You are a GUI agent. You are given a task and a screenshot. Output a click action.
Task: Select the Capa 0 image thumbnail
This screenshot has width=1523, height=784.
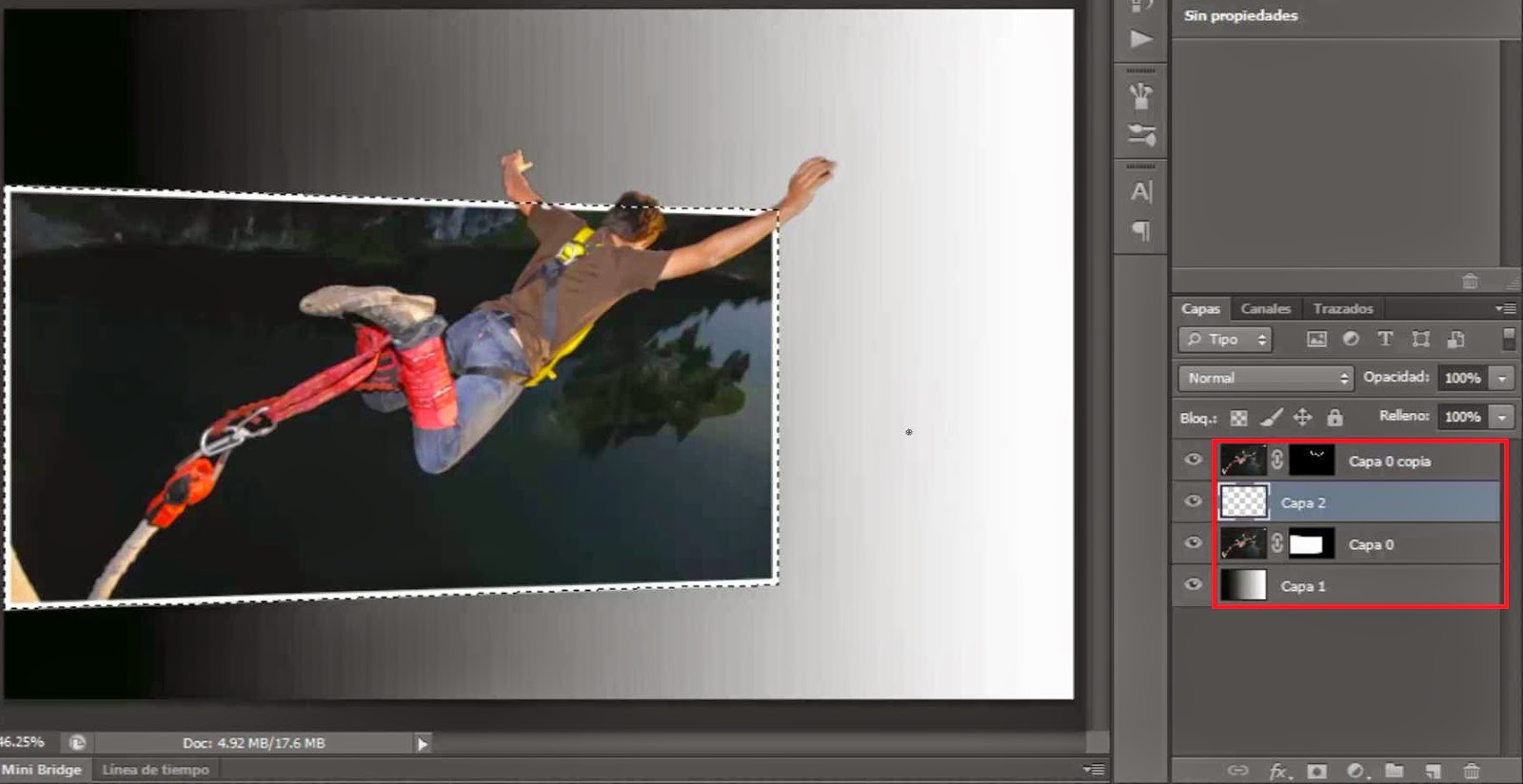(x=1243, y=543)
